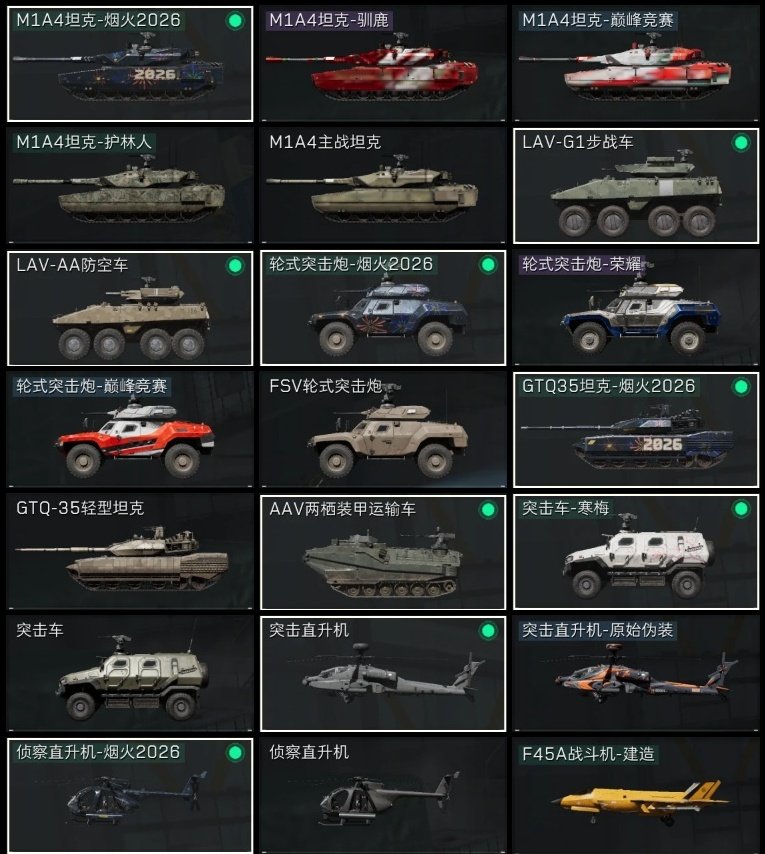The width and height of the screenshot is (765, 854).
Task: Choose the white 突击车-寒梅 assault vehicle
Action: (x=636, y=552)
